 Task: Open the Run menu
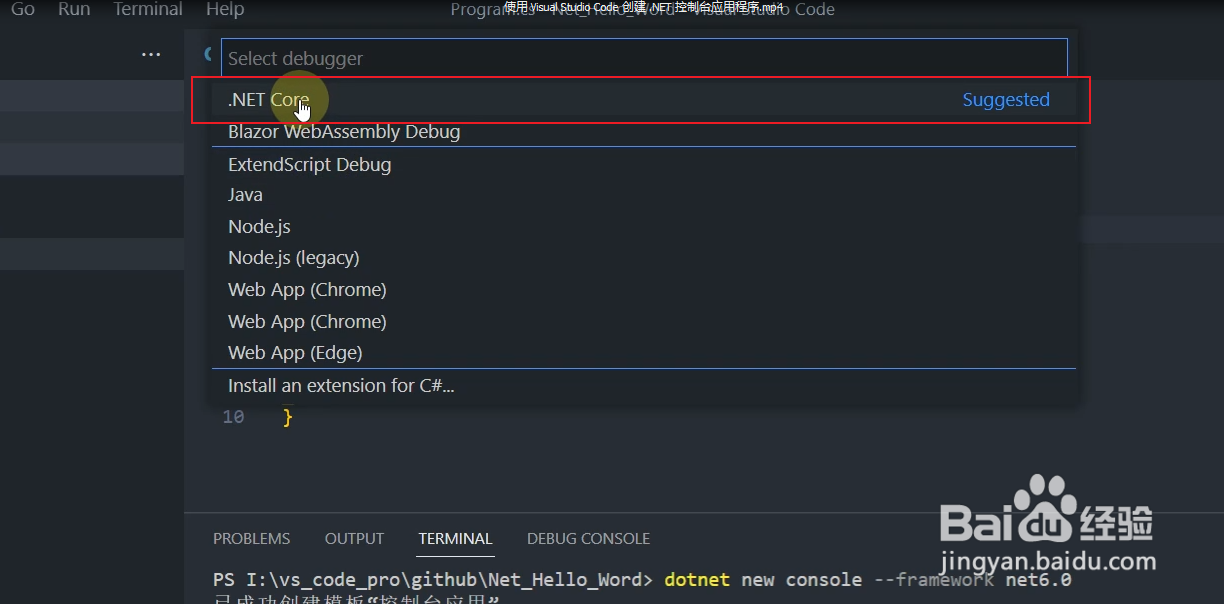click(x=74, y=9)
